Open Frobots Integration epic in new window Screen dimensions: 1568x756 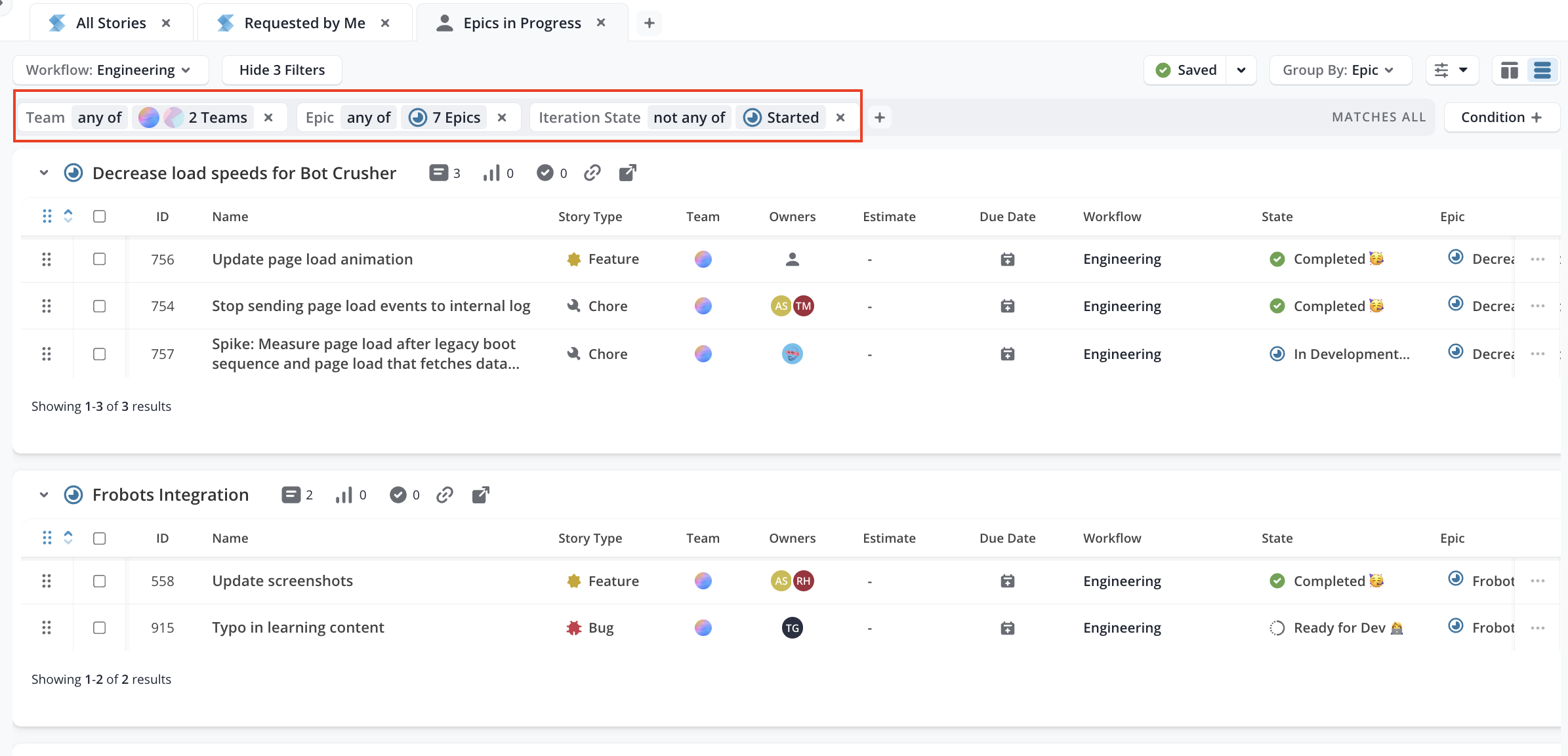[481, 495]
